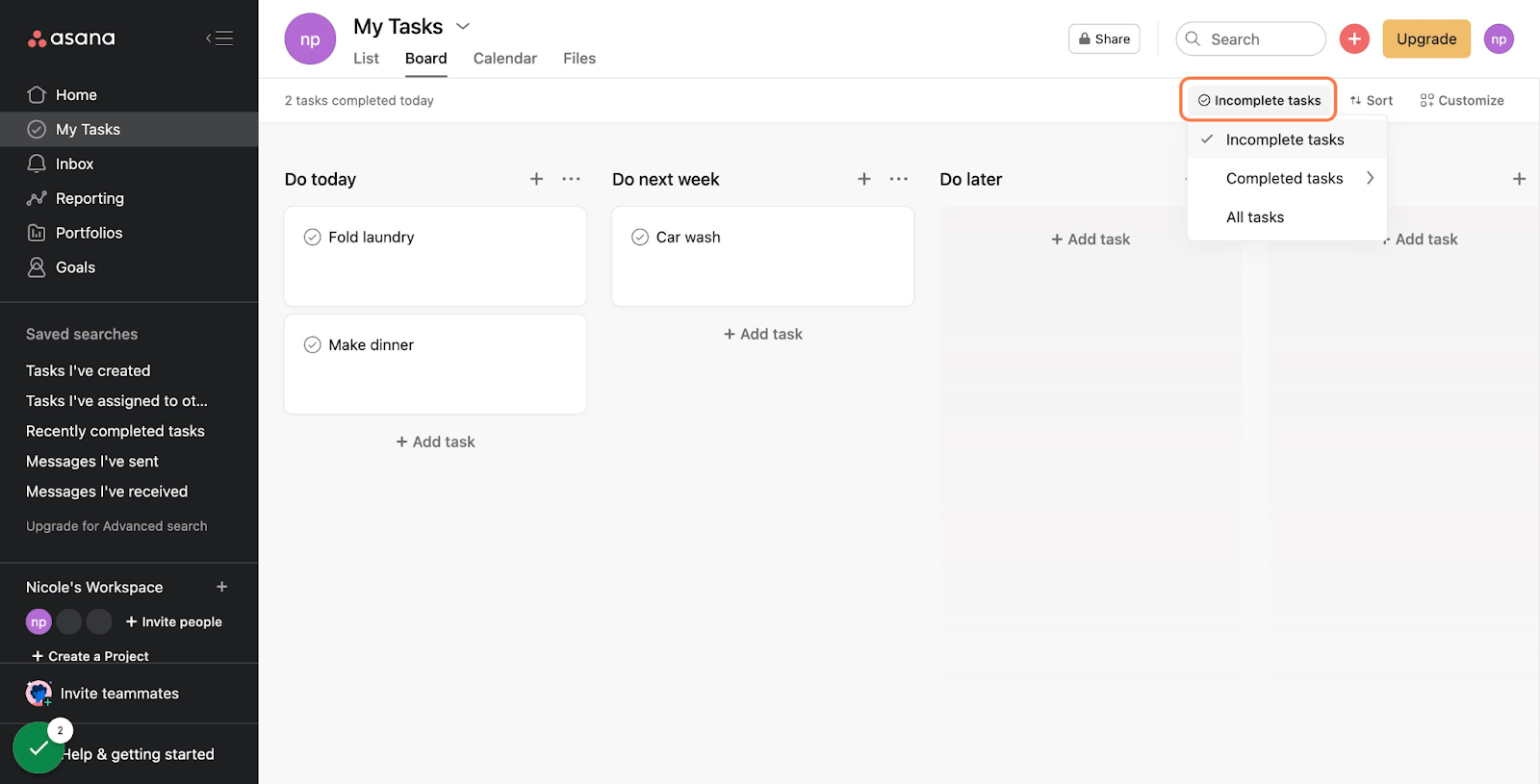The image size is (1540, 784).
Task: Open the Car wash task card
Action: [x=762, y=257]
